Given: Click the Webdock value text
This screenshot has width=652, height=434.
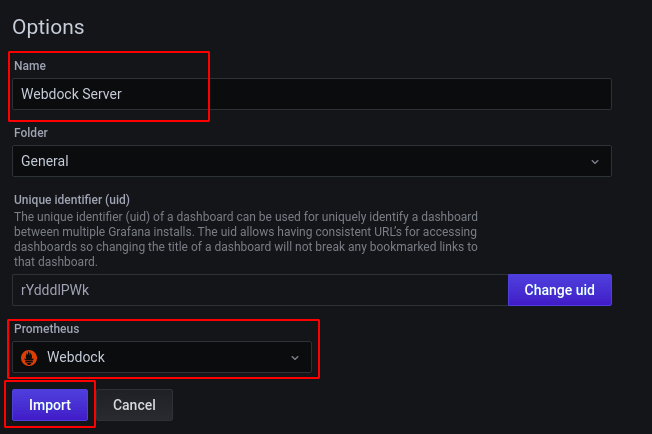Looking at the screenshot, I should coord(76,357).
